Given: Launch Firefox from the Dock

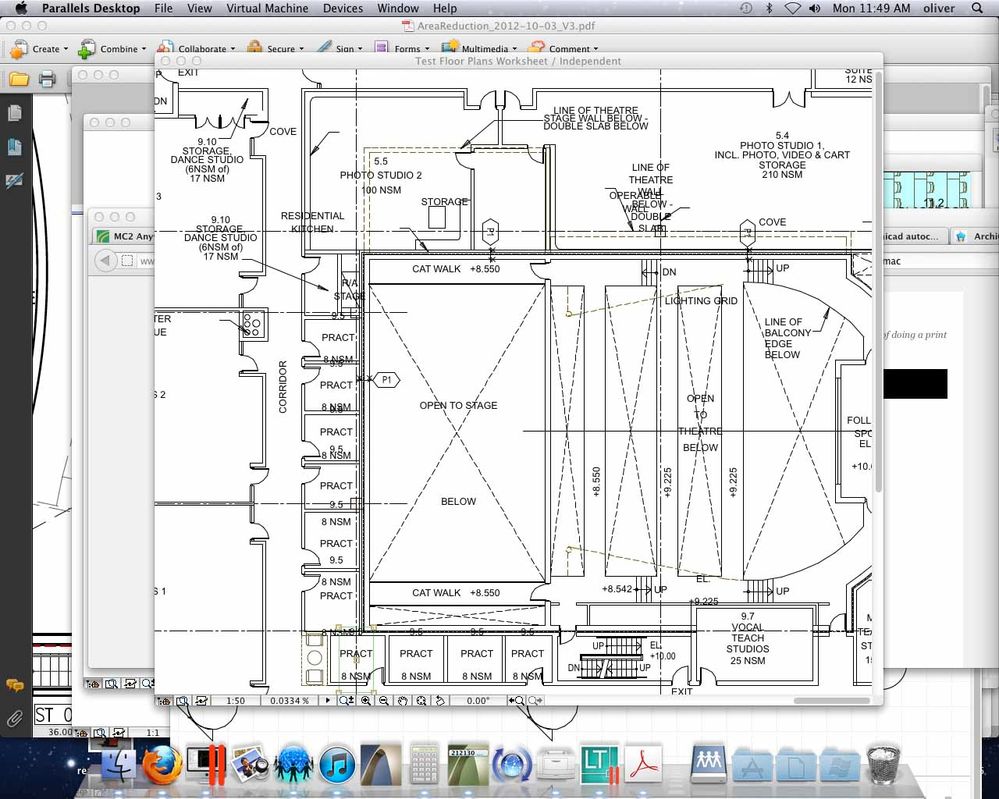Looking at the screenshot, I should (162, 765).
